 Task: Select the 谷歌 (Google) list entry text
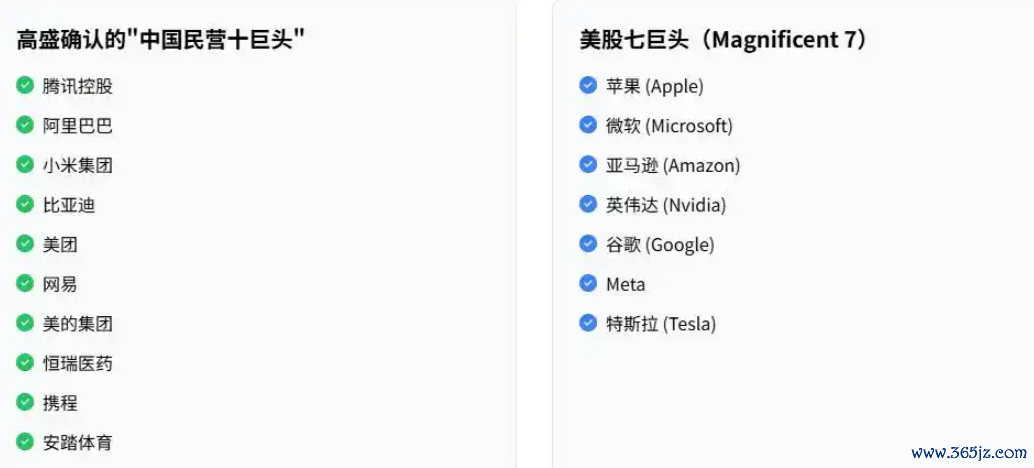pos(660,245)
